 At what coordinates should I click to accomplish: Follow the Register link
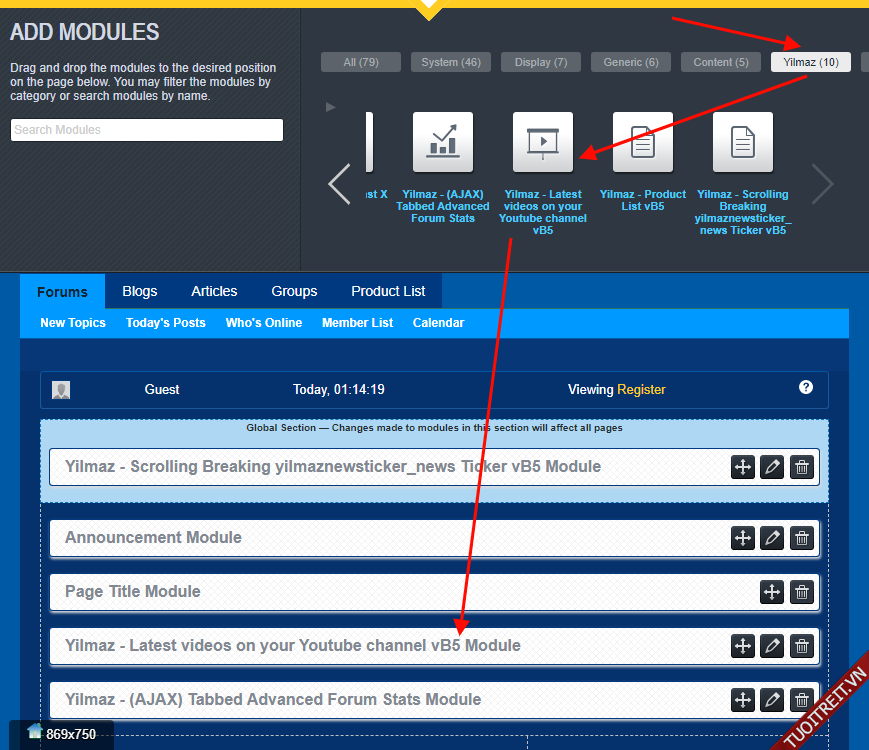point(641,389)
